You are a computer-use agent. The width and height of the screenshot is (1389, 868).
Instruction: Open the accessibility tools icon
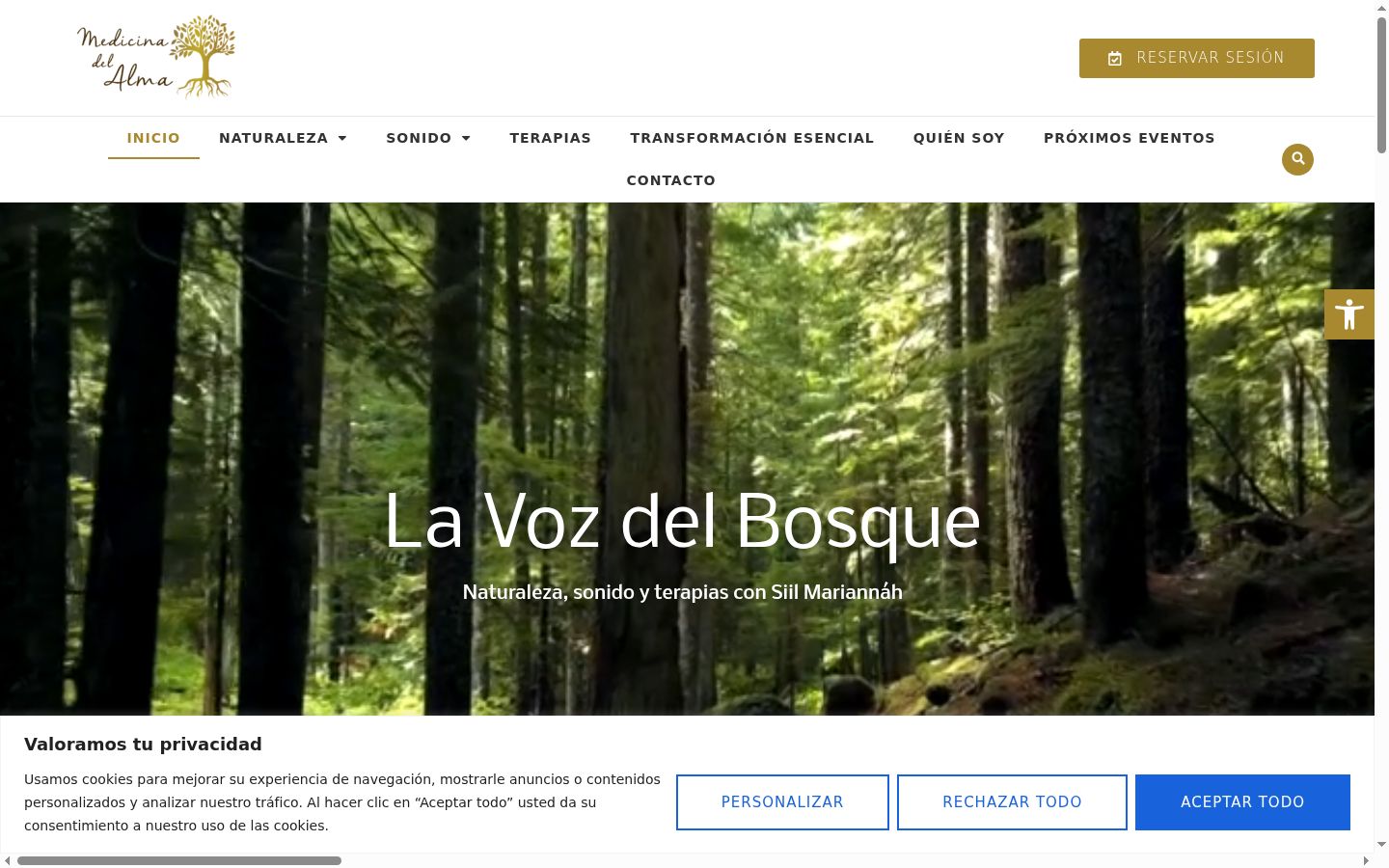click(x=1349, y=314)
